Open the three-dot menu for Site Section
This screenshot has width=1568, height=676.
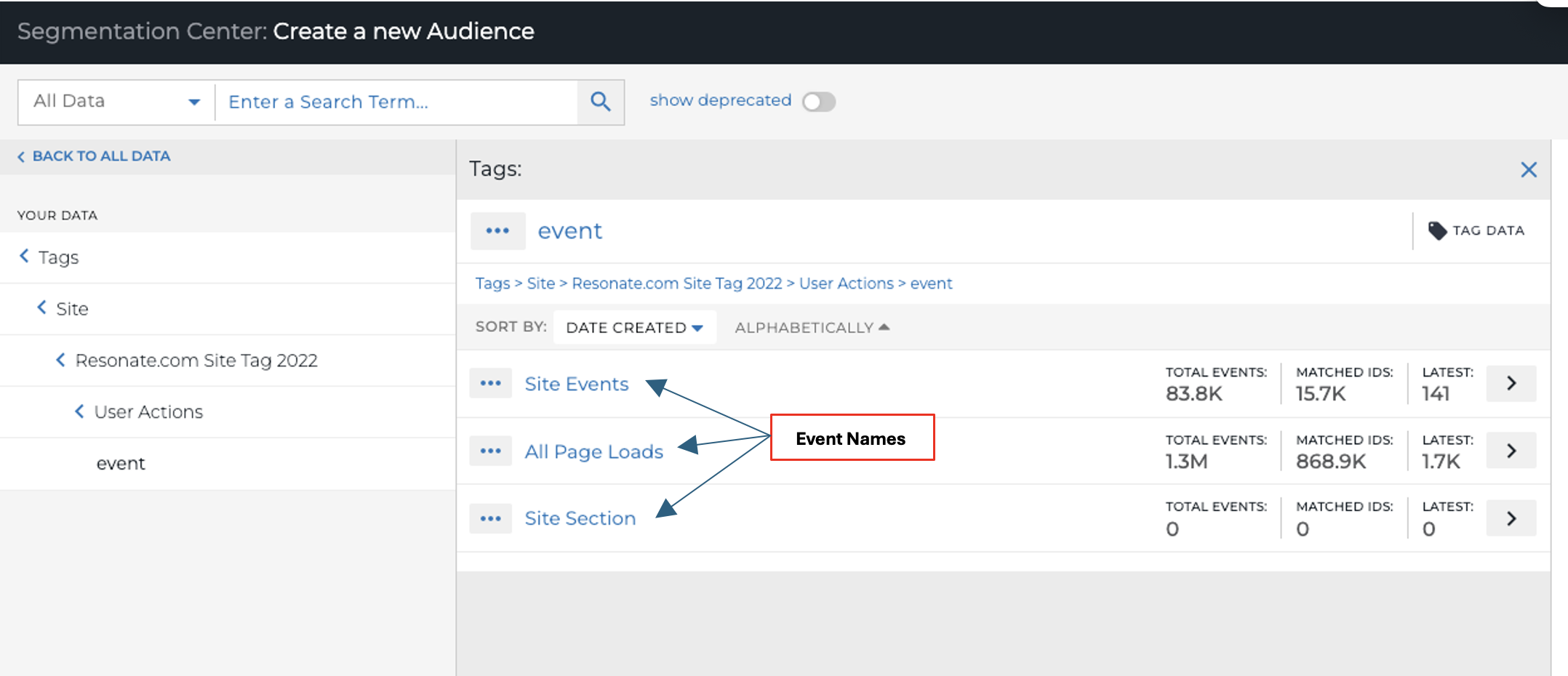491,518
